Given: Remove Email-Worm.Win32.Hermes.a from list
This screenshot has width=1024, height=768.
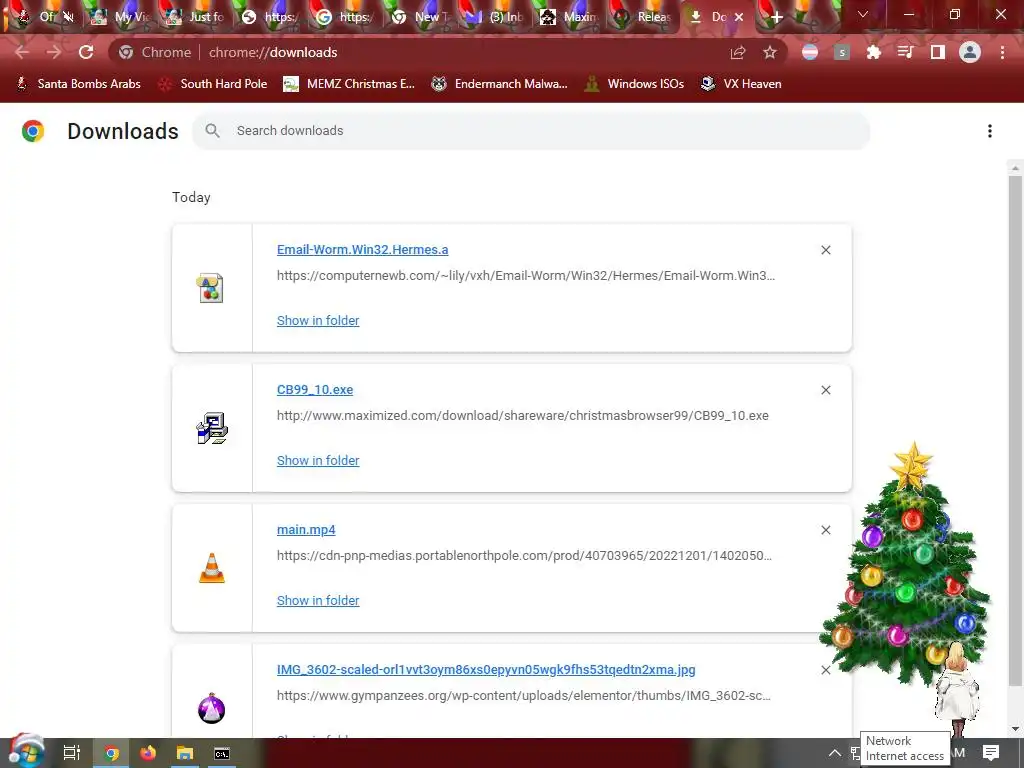Looking at the screenshot, I should click(x=825, y=249).
